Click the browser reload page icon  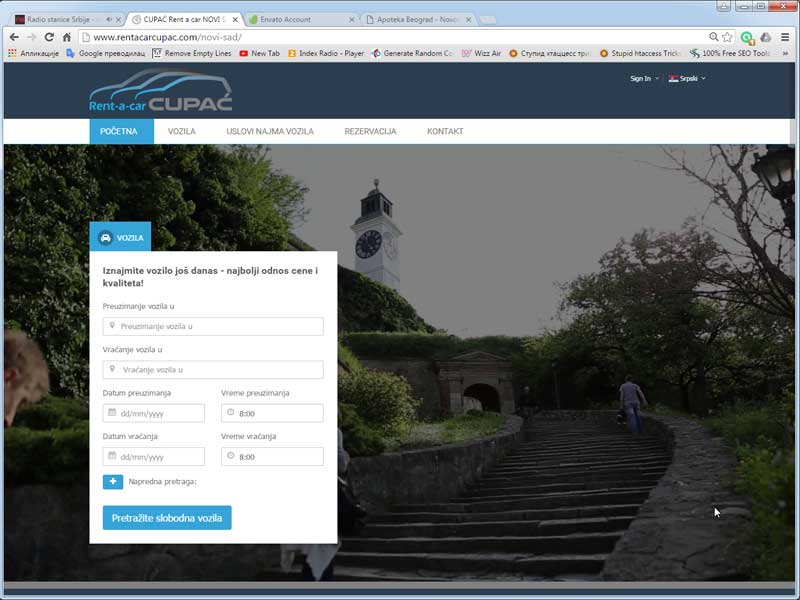click(x=49, y=37)
